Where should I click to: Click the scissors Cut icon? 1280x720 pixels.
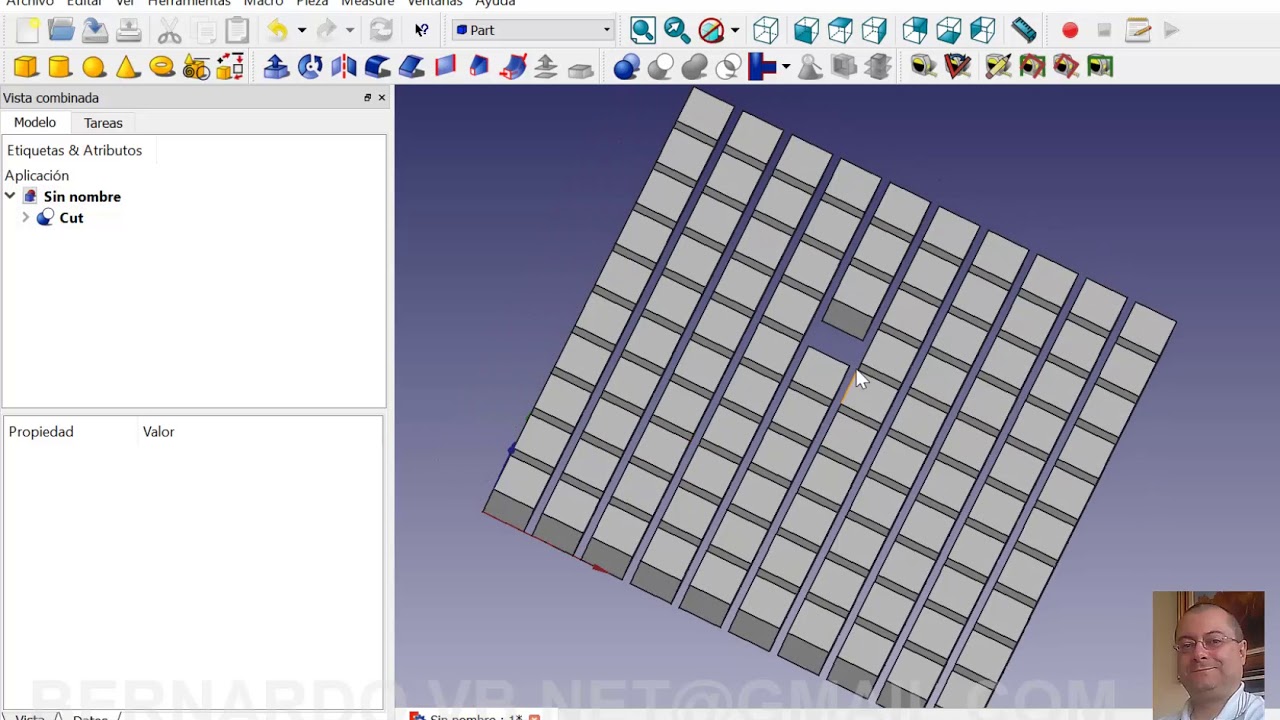point(169,31)
